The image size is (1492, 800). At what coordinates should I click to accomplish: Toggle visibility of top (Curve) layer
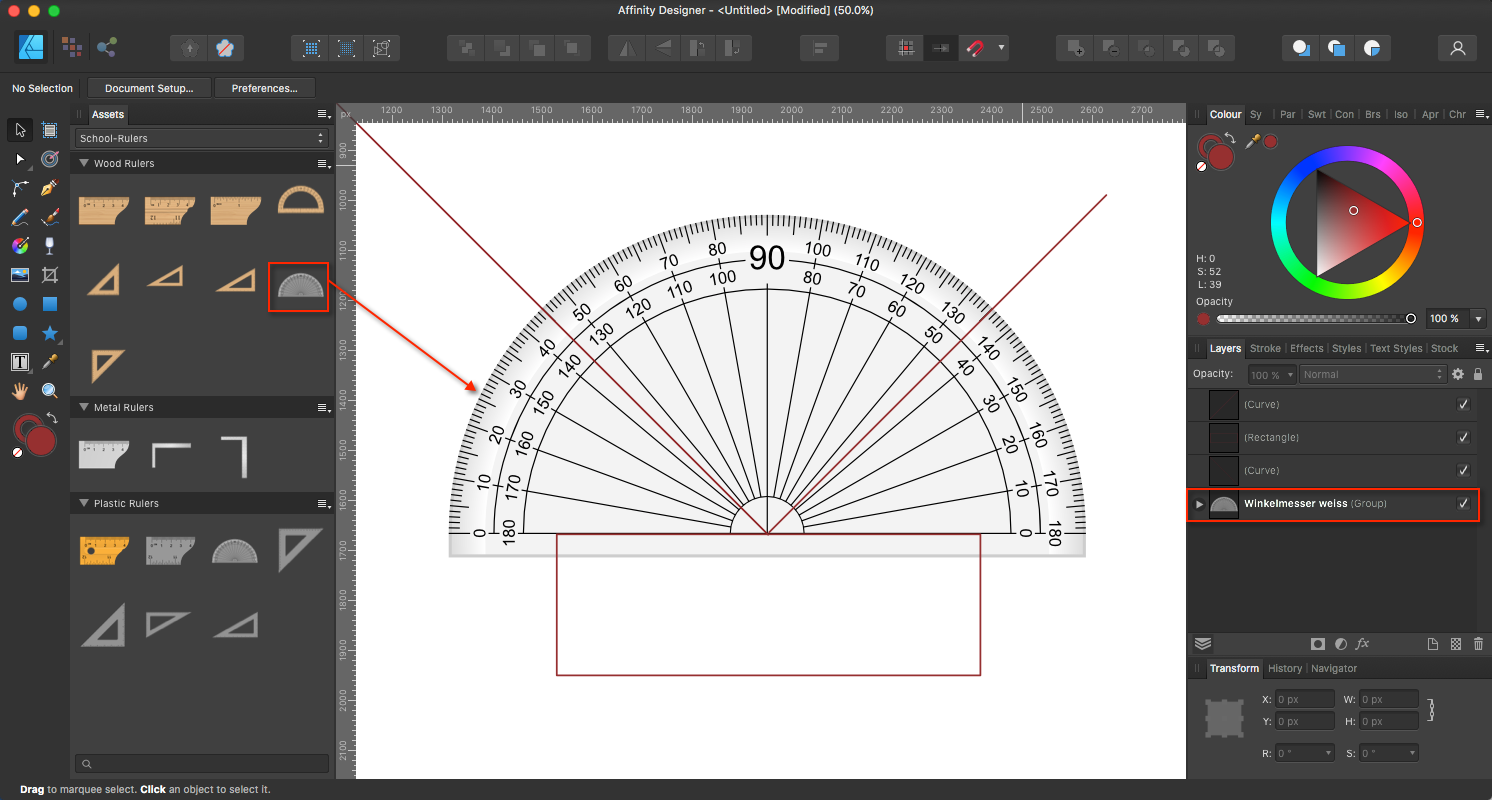tap(1463, 405)
